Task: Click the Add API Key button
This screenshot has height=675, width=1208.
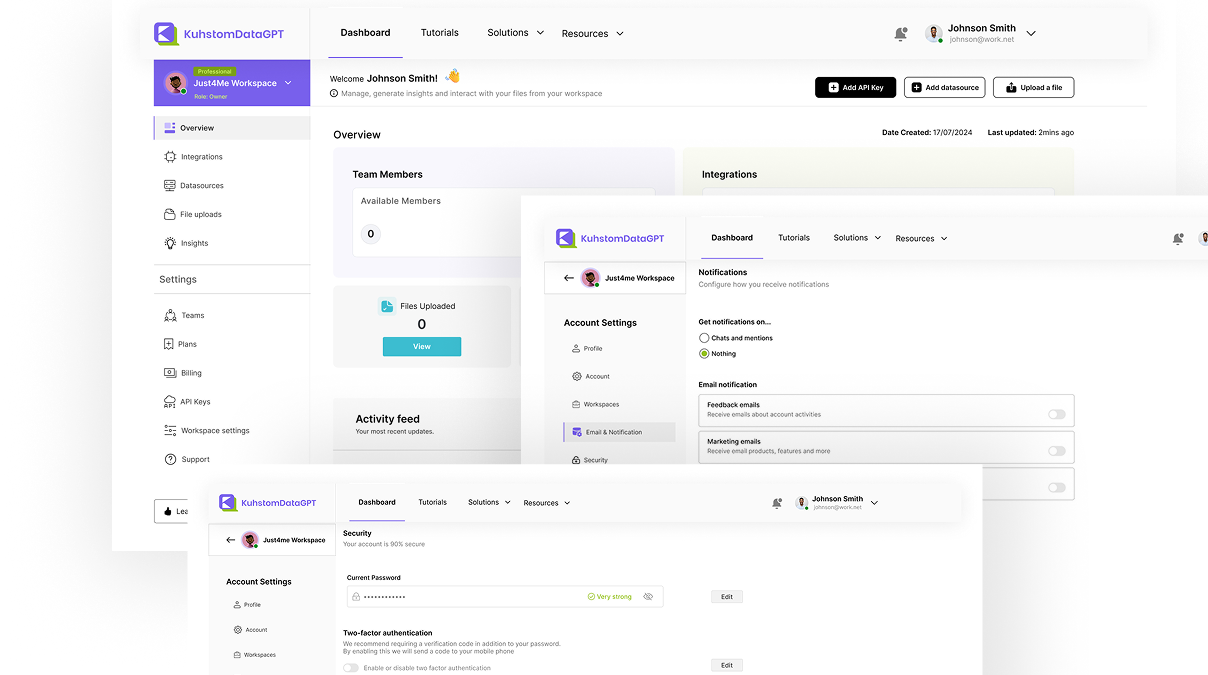Action: [855, 87]
